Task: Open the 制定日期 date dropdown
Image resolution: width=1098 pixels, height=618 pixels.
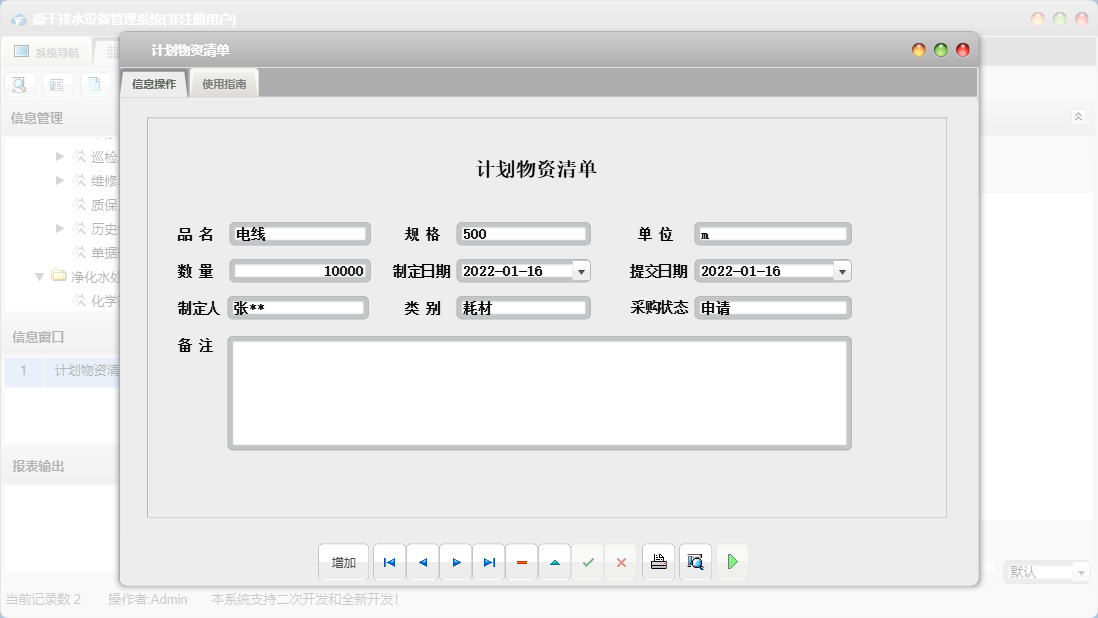Action: 581,271
